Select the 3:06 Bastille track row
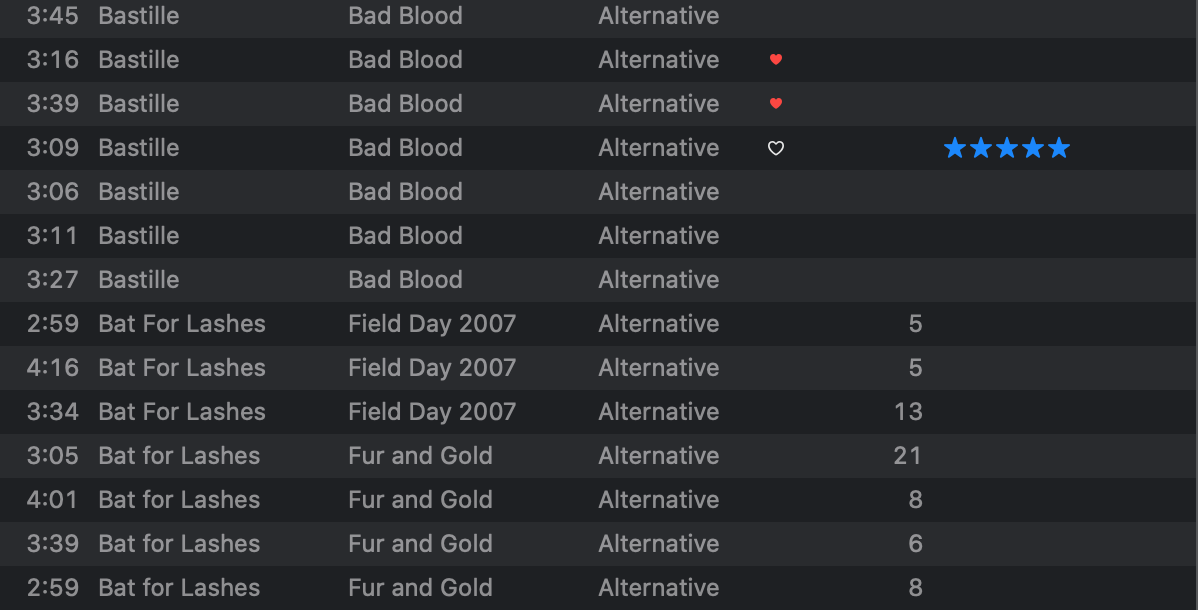Screen dimensions: 1198x610 [599, 192]
